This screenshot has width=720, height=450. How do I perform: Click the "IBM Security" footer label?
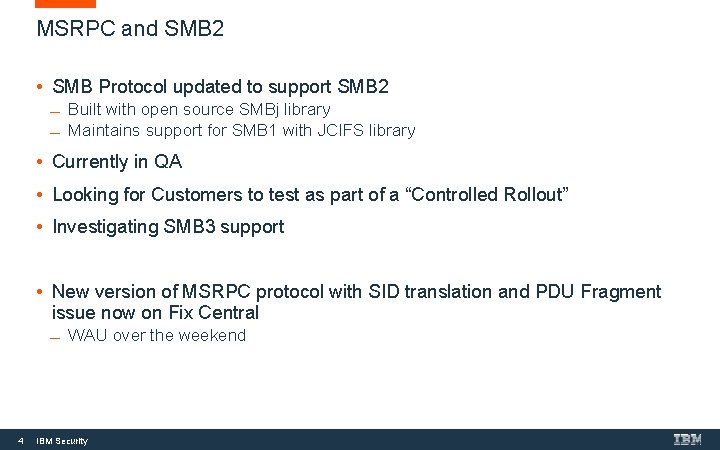pos(62,441)
